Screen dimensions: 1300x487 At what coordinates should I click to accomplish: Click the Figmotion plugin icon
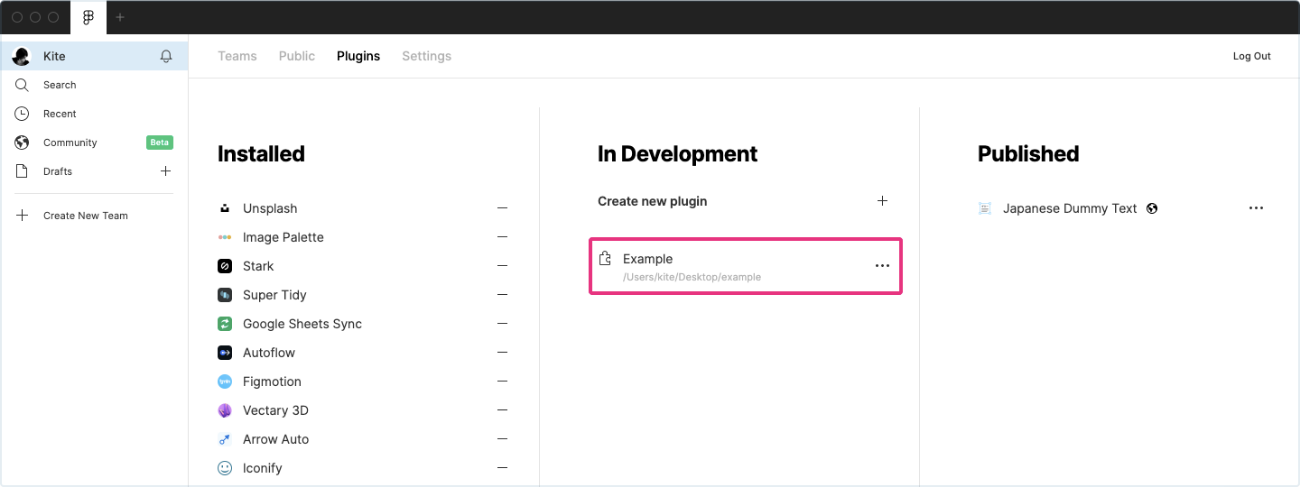(225, 382)
